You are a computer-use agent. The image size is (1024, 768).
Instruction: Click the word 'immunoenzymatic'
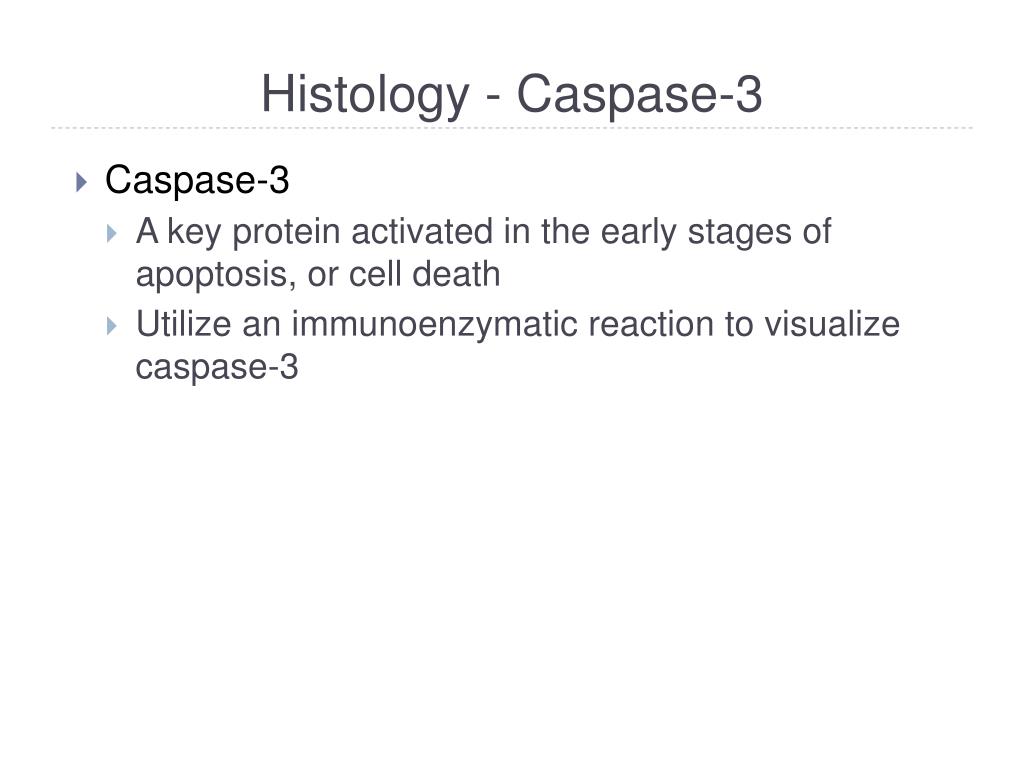point(435,325)
